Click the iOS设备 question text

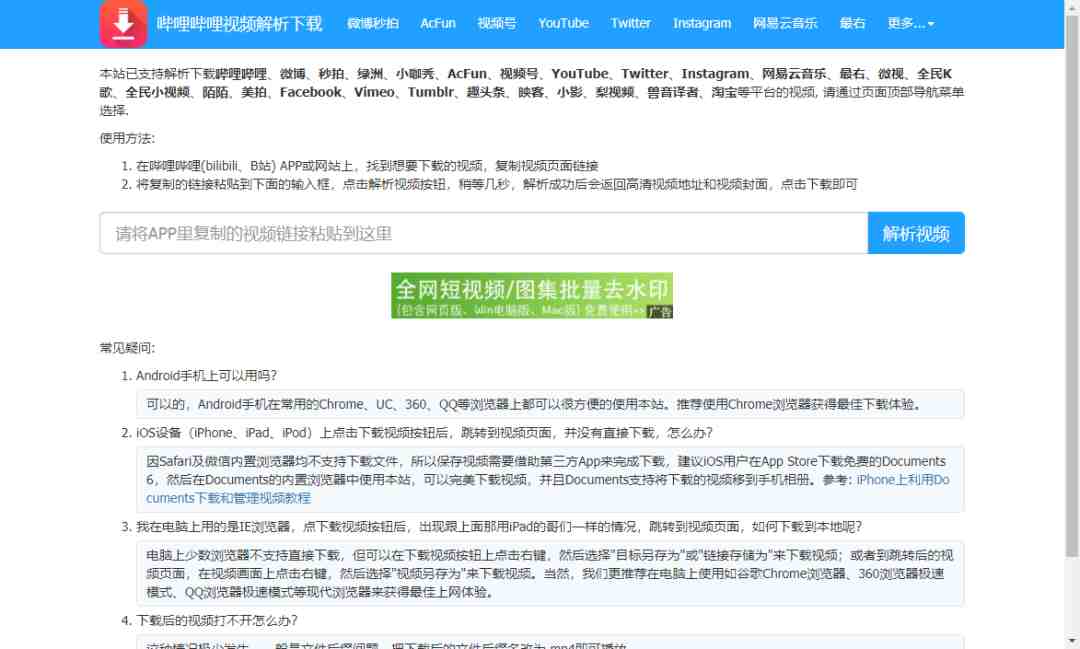pos(424,433)
